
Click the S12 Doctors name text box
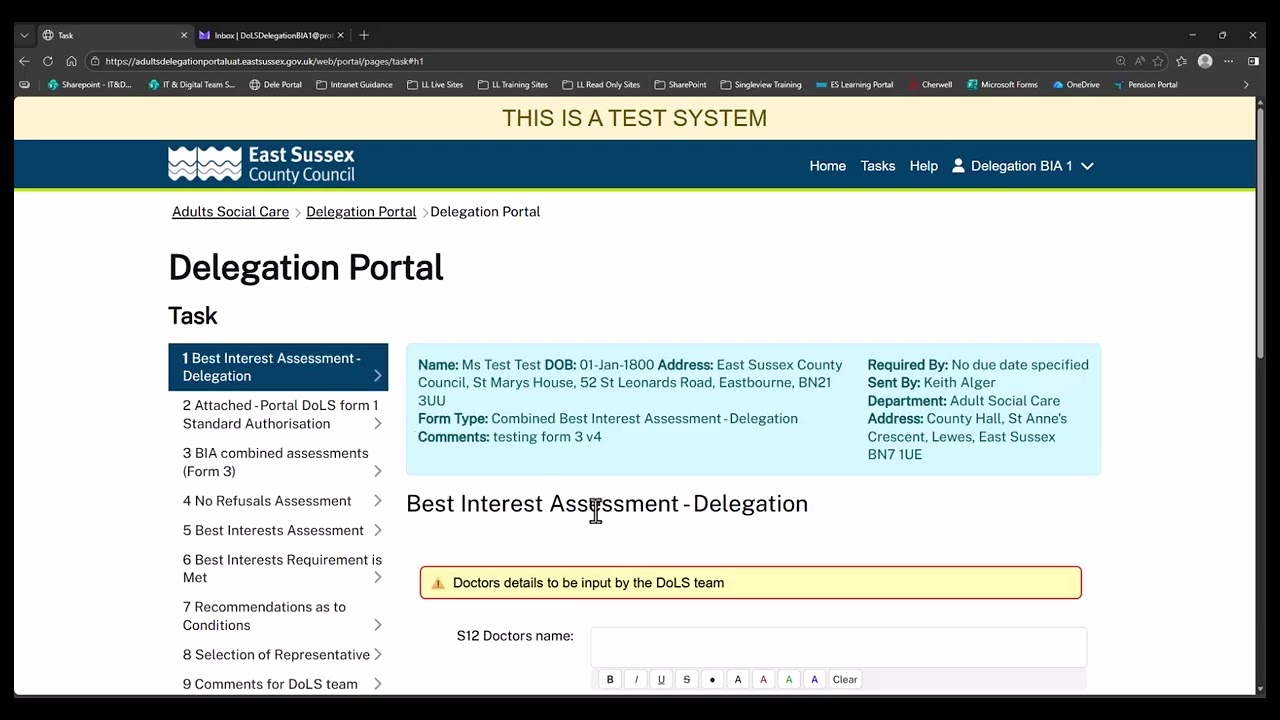point(838,647)
